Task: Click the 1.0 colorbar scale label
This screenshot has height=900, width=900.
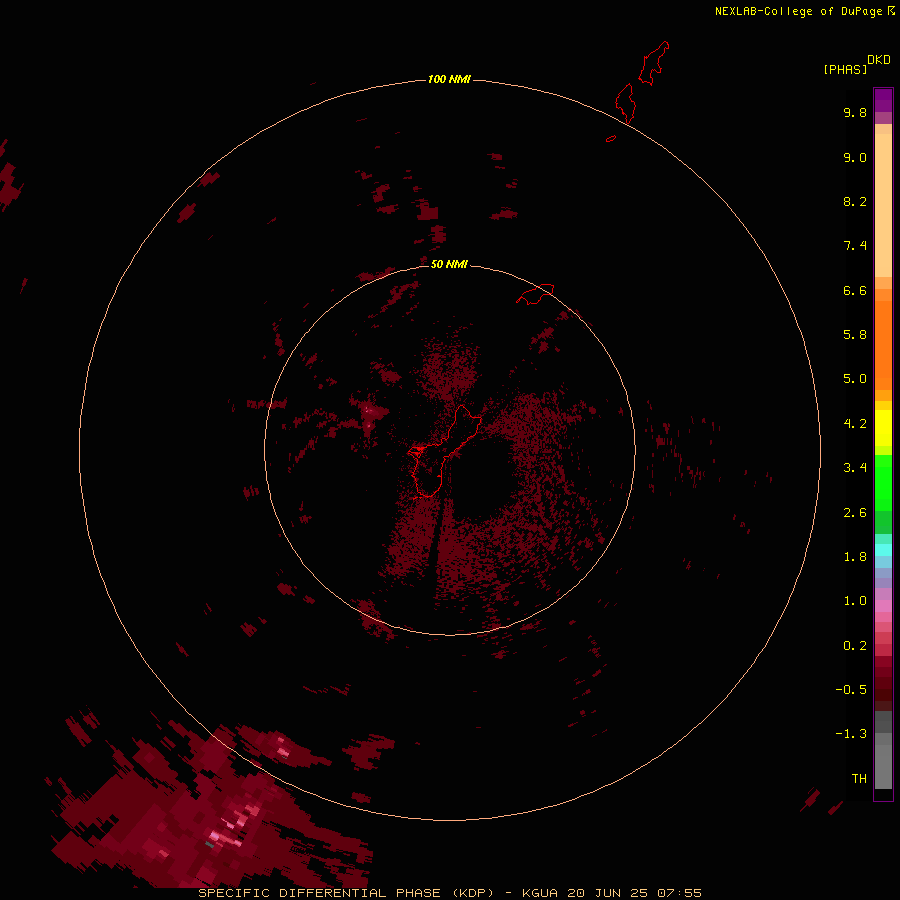Action: coord(855,601)
